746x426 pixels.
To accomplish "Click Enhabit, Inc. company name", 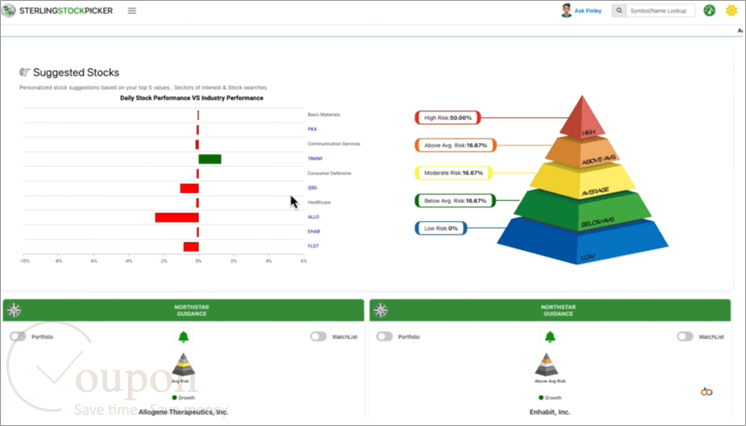I will click(x=550, y=412).
